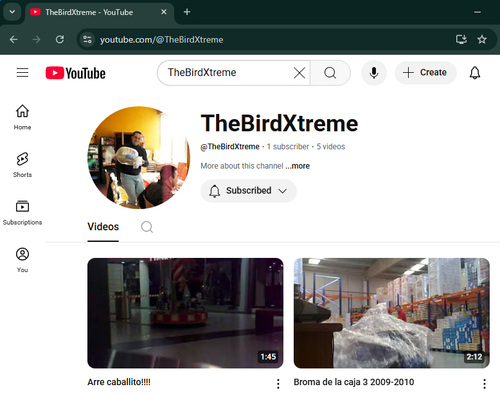
Task: Select the Videos tab
Action: [x=103, y=227]
